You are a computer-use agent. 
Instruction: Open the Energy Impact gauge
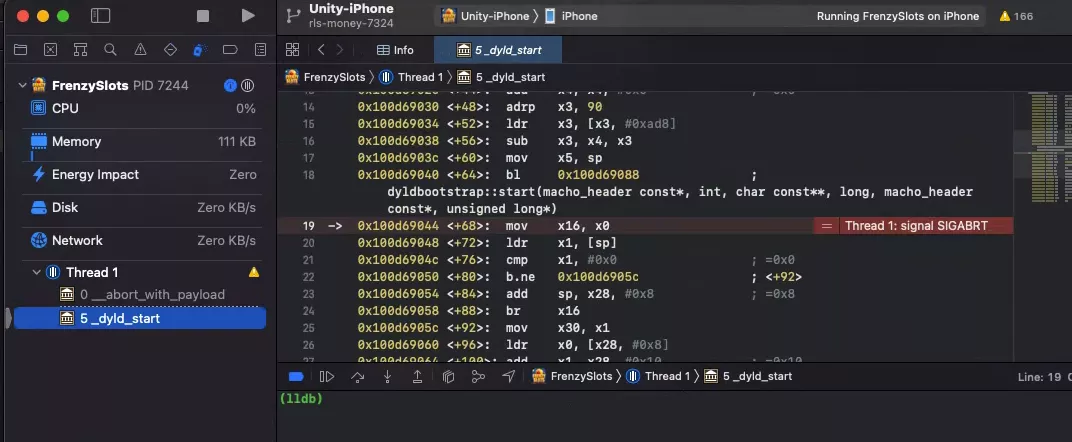(142, 175)
